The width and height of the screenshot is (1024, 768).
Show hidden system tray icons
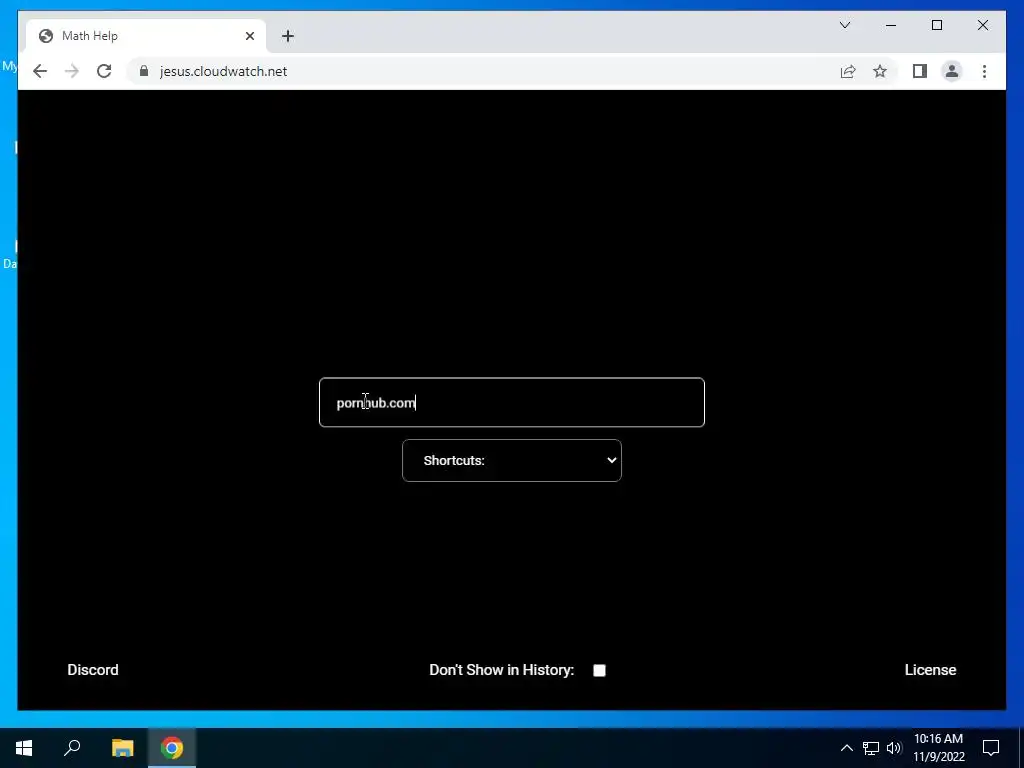(846, 748)
